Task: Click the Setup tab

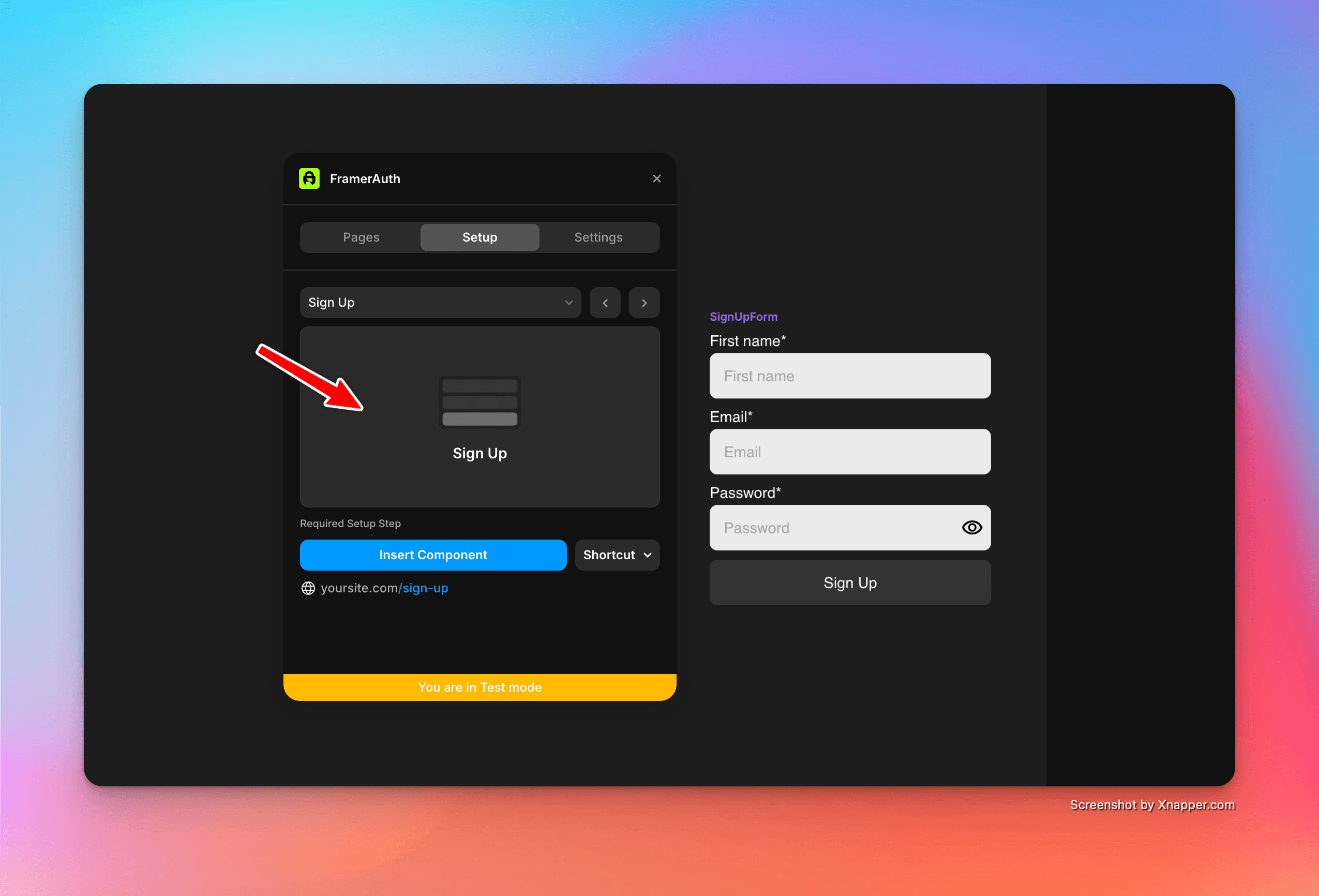Action: (x=479, y=237)
